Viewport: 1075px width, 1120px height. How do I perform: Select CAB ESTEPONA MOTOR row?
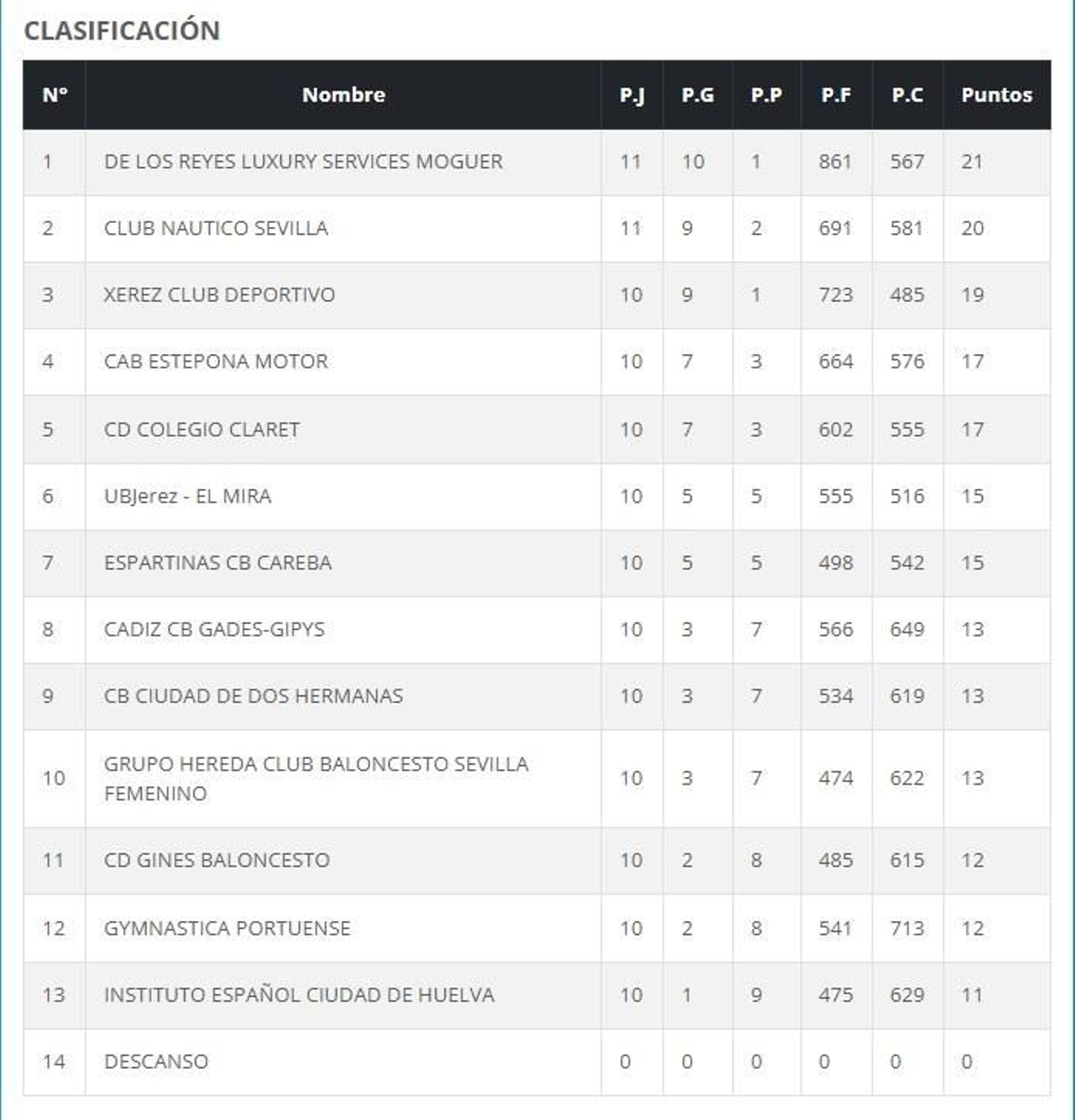[216, 361]
